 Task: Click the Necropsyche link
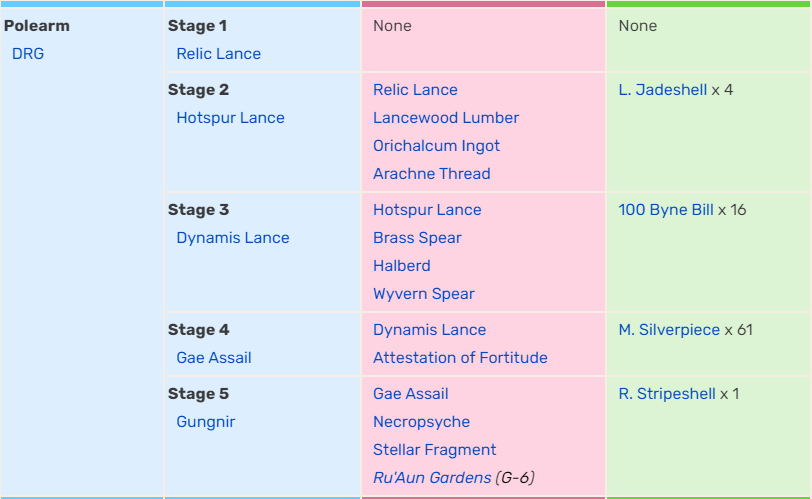point(422,422)
